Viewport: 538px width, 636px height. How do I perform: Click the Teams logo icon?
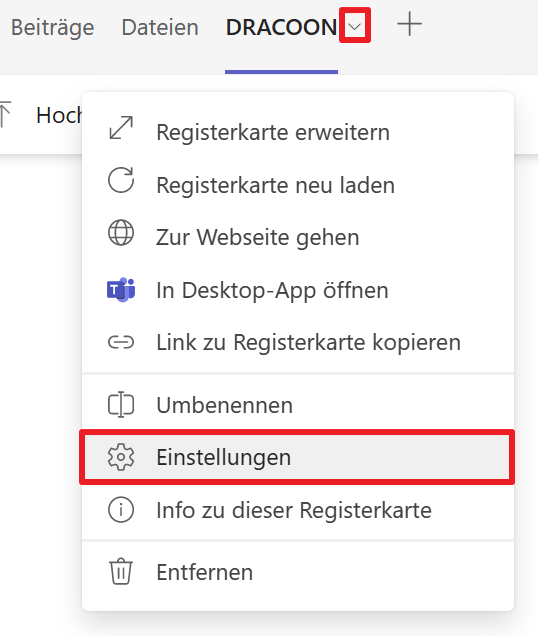click(x=121, y=290)
